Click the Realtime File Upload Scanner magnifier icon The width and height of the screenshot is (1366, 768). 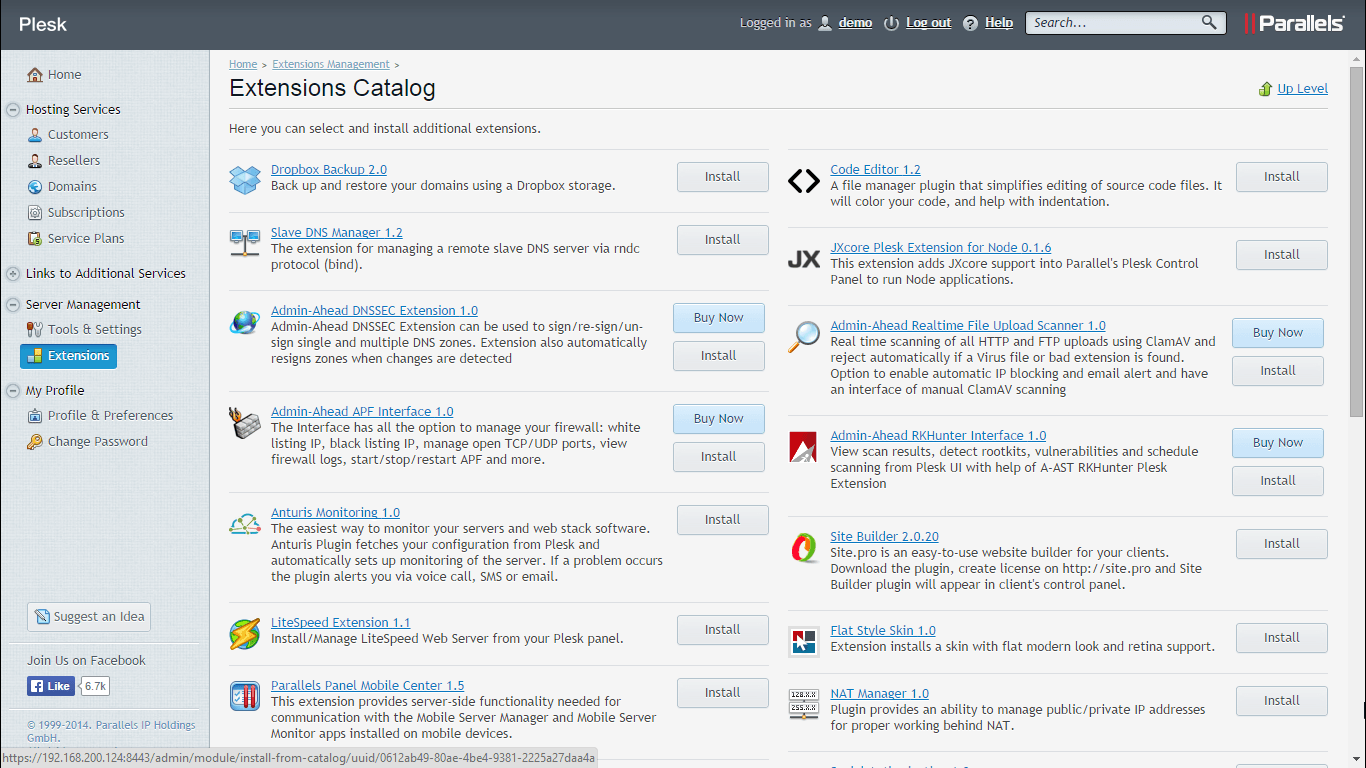(x=804, y=337)
